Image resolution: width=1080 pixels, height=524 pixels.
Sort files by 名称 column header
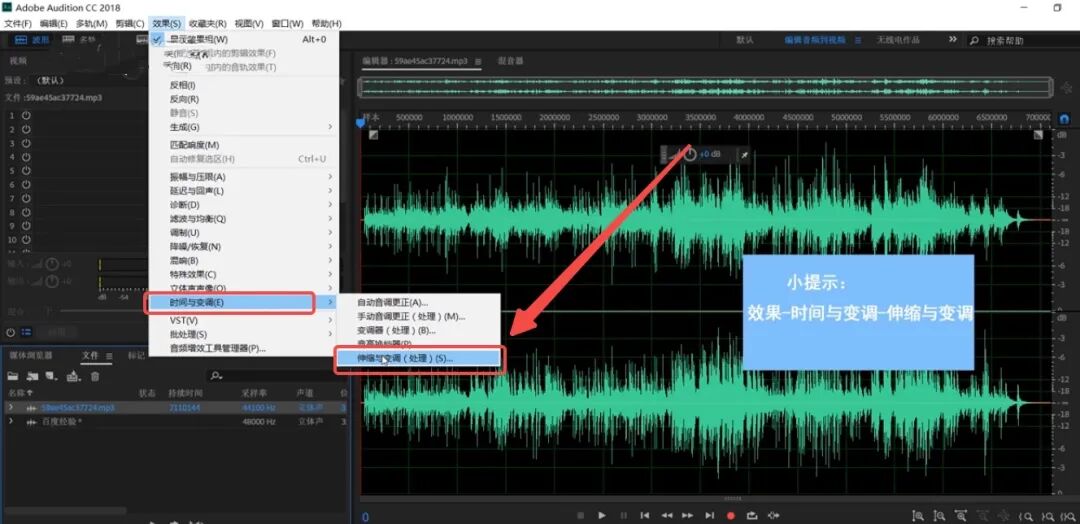pyautogui.click(x=20, y=392)
